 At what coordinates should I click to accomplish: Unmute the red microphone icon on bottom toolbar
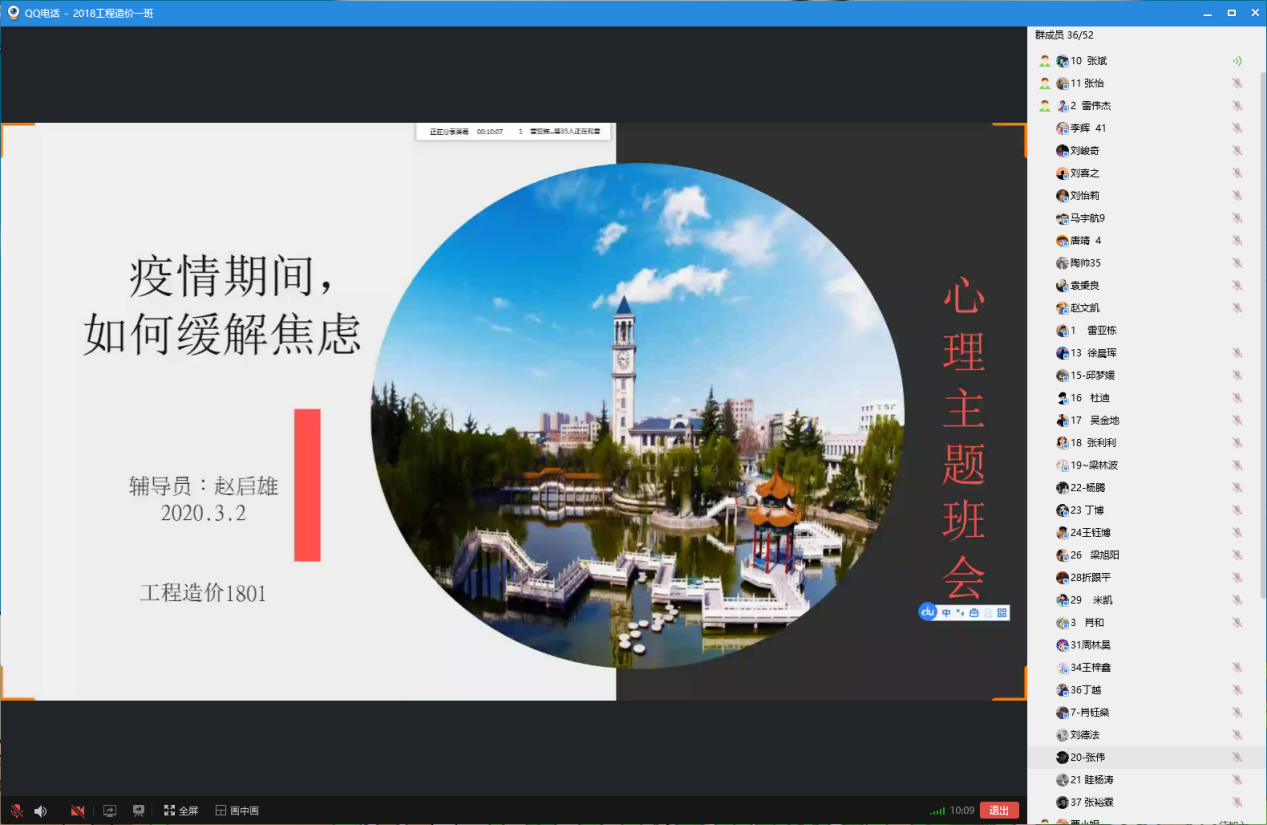tap(16, 810)
